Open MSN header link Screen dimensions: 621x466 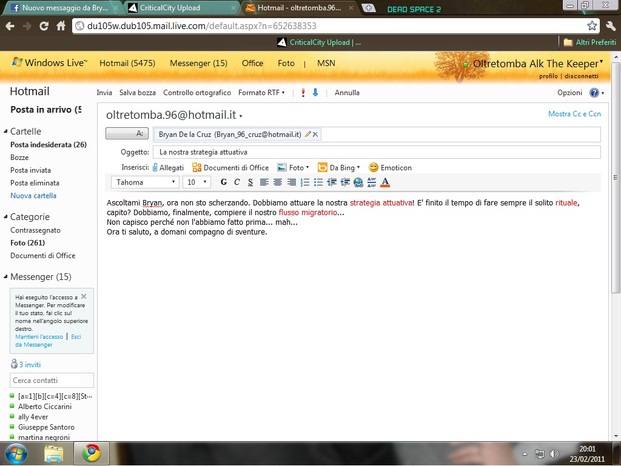326,63
